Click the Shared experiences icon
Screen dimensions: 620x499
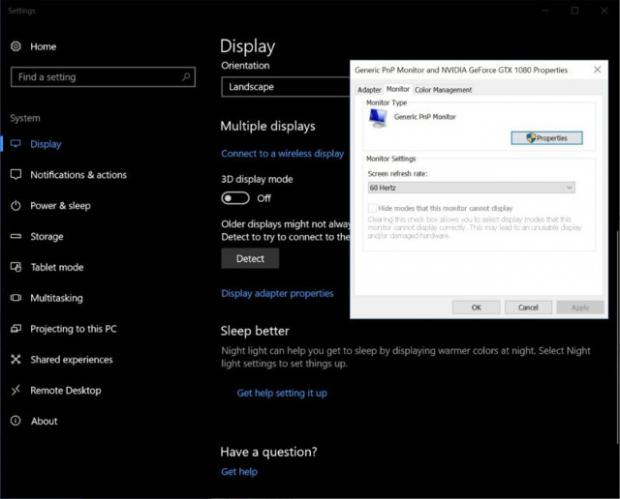tap(16, 360)
